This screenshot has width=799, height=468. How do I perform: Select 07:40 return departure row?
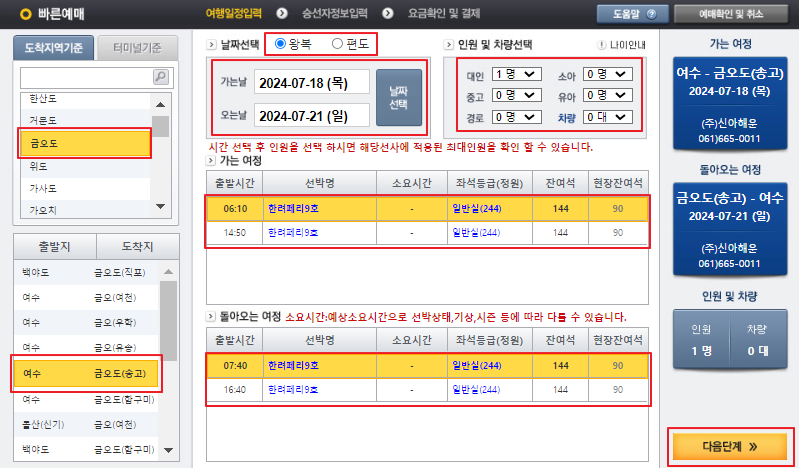click(427, 366)
